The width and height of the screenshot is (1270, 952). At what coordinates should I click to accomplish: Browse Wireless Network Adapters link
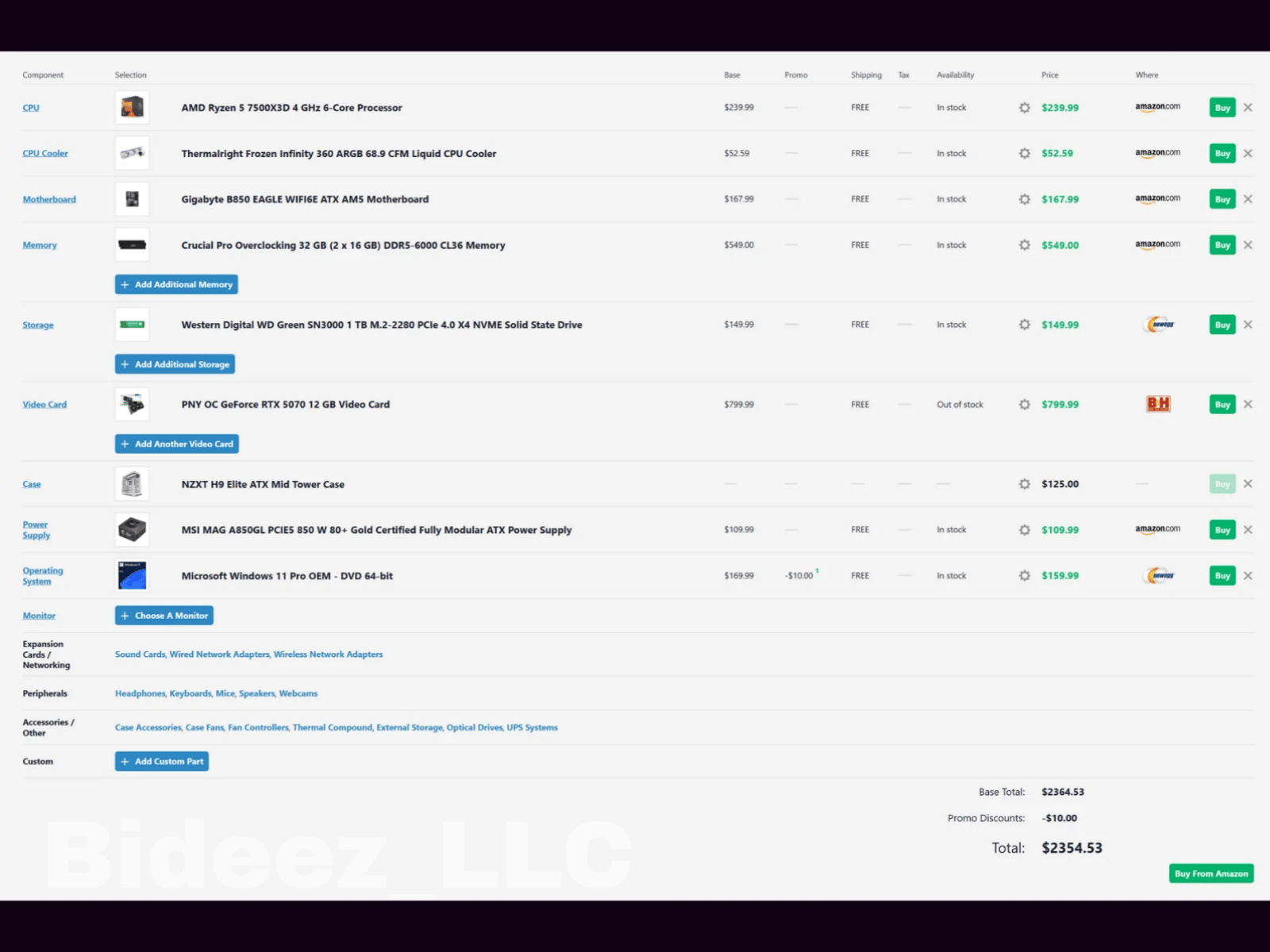[329, 654]
